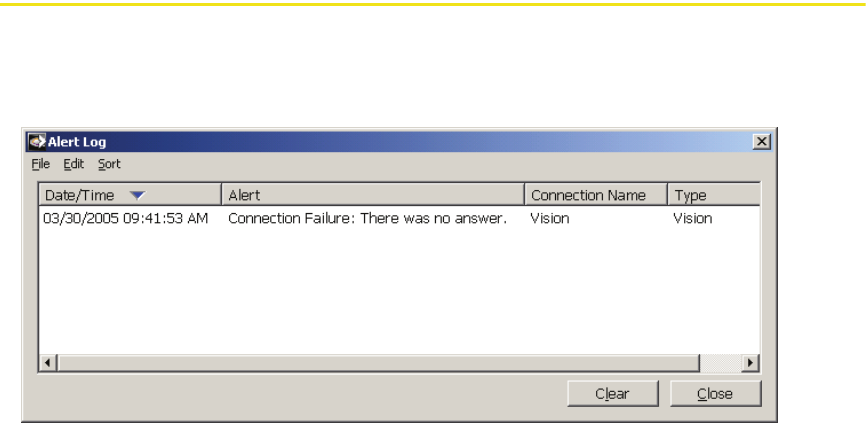Click the right scroll arrow
The height and width of the screenshot is (423, 866).
(750, 363)
